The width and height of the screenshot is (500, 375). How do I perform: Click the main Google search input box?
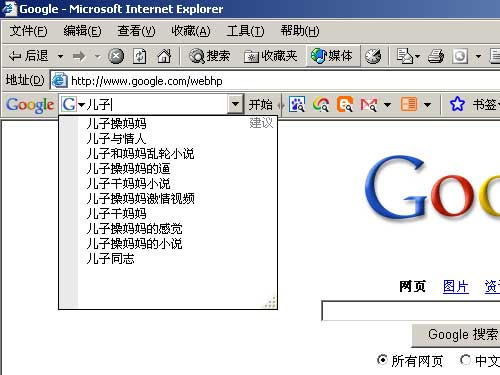[x=411, y=311]
